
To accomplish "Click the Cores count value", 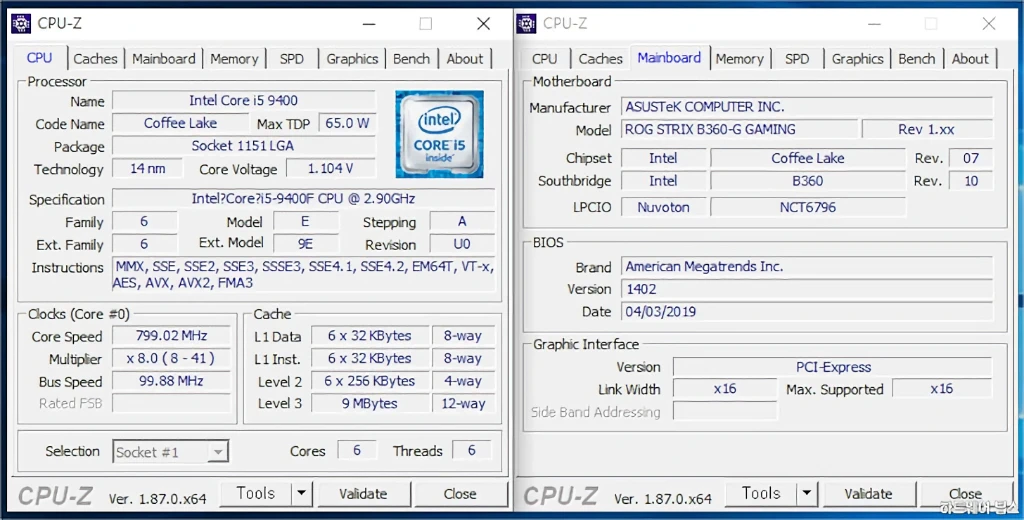I will (x=357, y=450).
